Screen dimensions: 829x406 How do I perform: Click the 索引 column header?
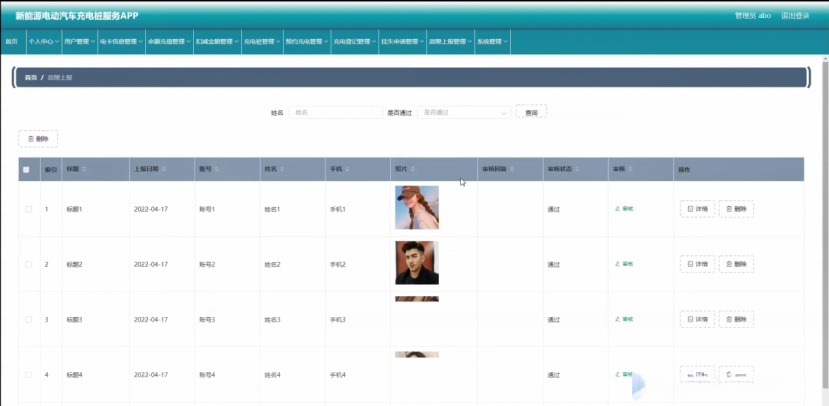(x=51, y=170)
